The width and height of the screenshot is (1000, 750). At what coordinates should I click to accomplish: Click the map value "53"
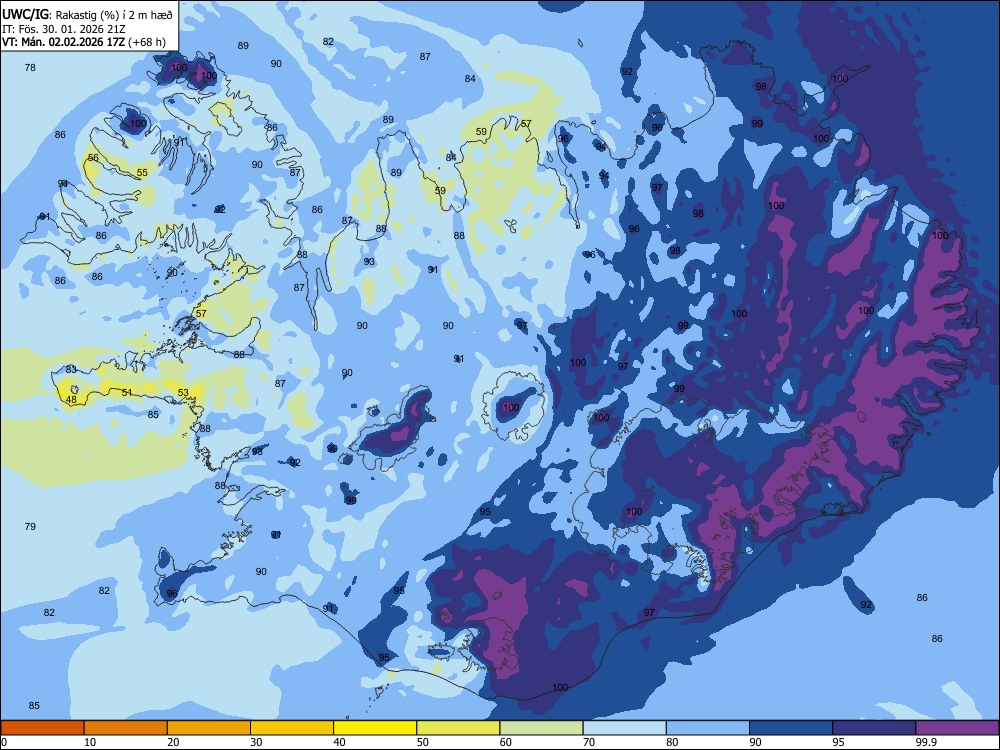pos(183,392)
